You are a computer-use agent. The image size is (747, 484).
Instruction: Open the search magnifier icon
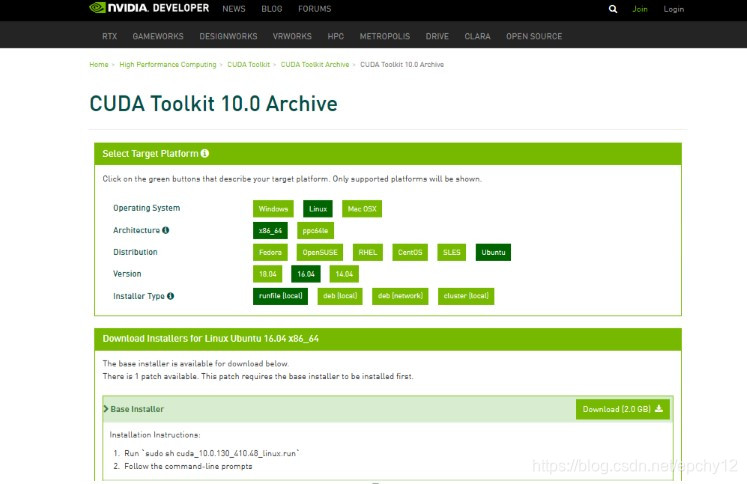pyautogui.click(x=613, y=9)
